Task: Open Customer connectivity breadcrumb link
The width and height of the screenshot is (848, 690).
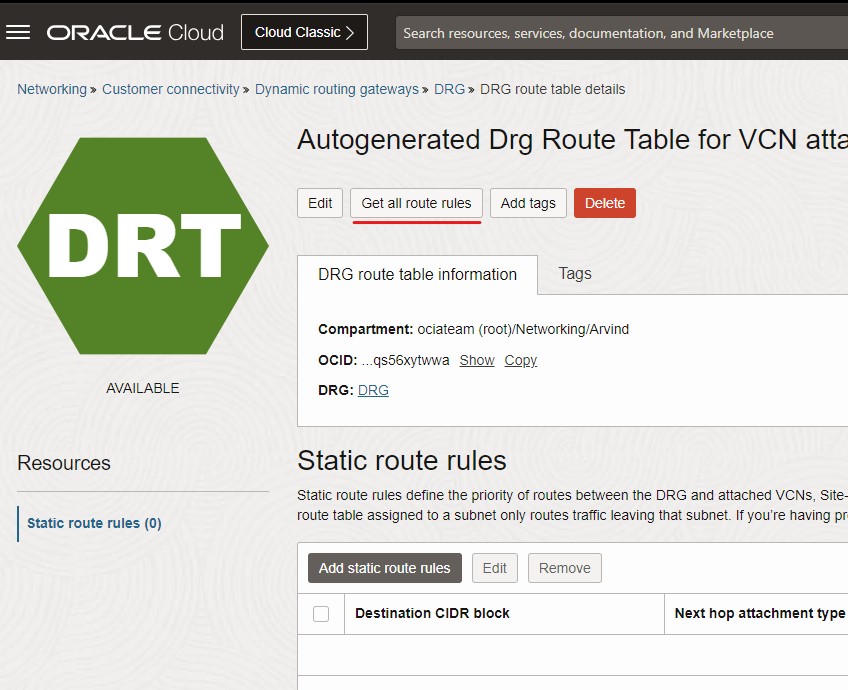Action: [x=171, y=89]
